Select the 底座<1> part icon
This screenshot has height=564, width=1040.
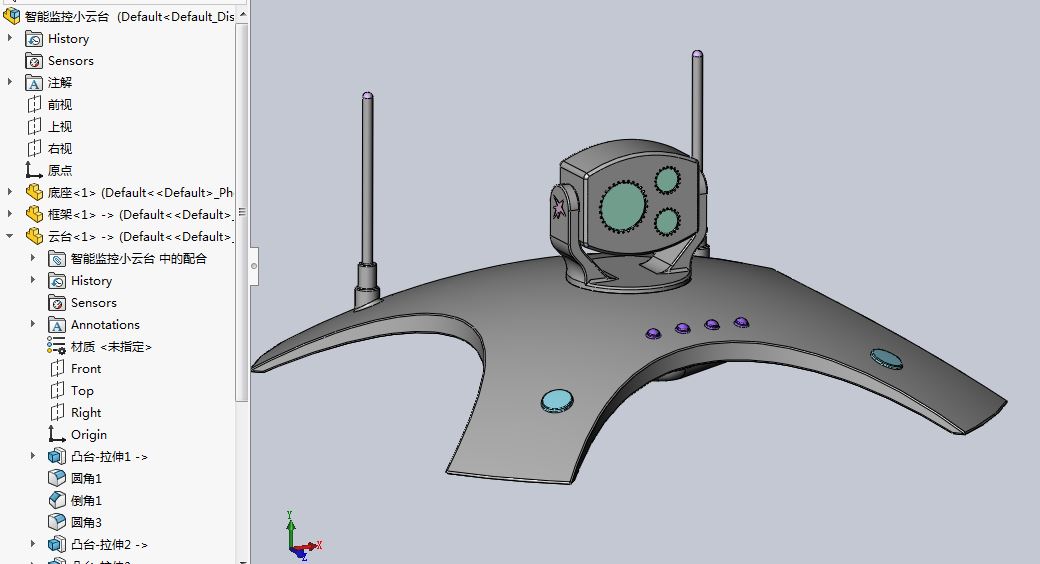[x=34, y=192]
